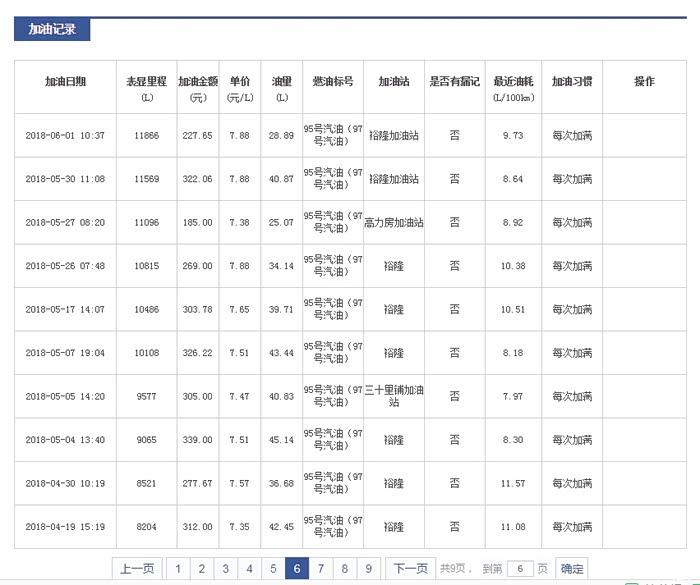Image resolution: width=700 pixels, height=585 pixels.
Task: Jump to page 1 in pagination
Action: [178, 569]
